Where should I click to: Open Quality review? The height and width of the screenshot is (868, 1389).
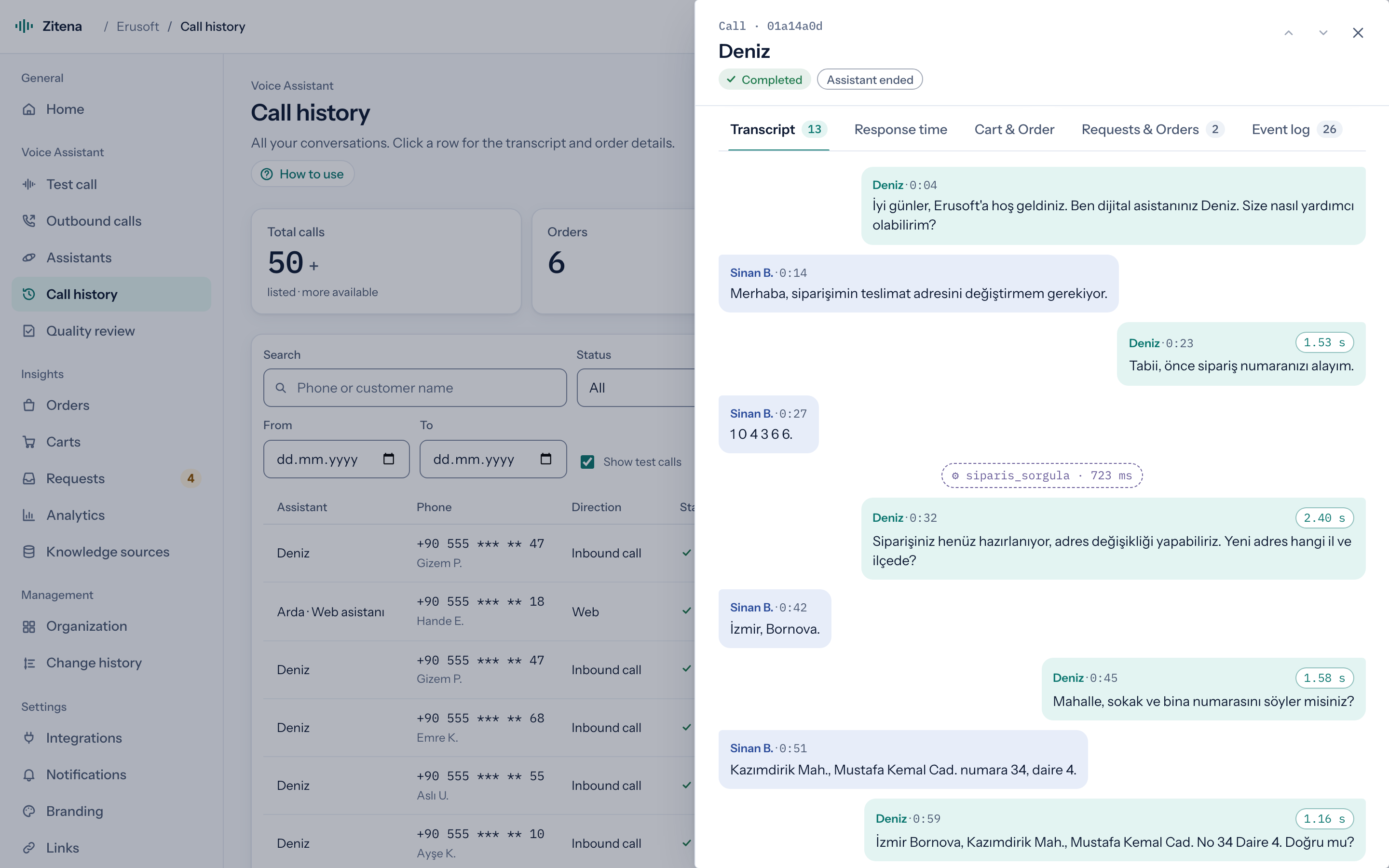(x=111, y=331)
